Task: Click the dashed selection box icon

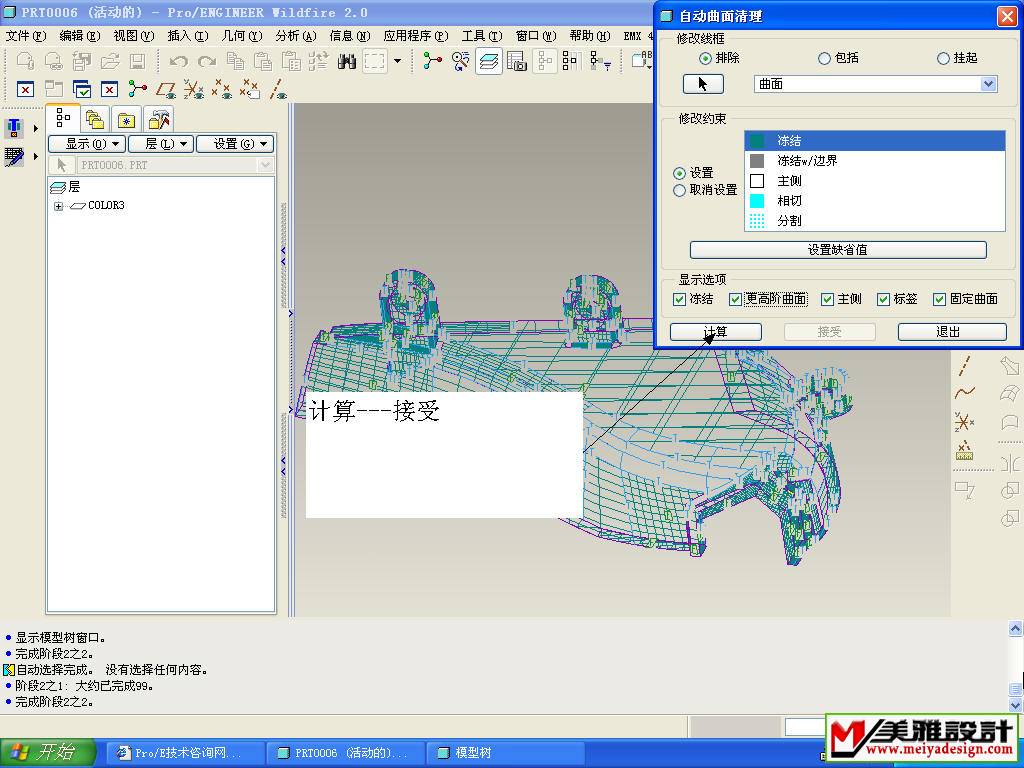Action: click(x=375, y=61)
